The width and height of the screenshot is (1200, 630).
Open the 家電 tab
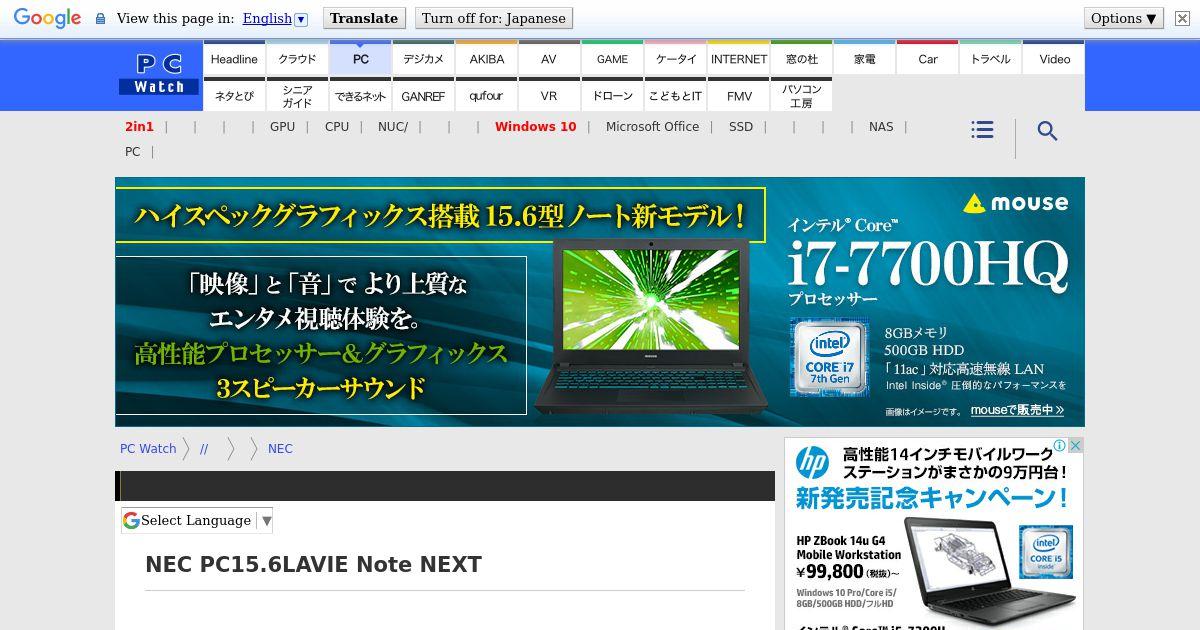[864, 59]
